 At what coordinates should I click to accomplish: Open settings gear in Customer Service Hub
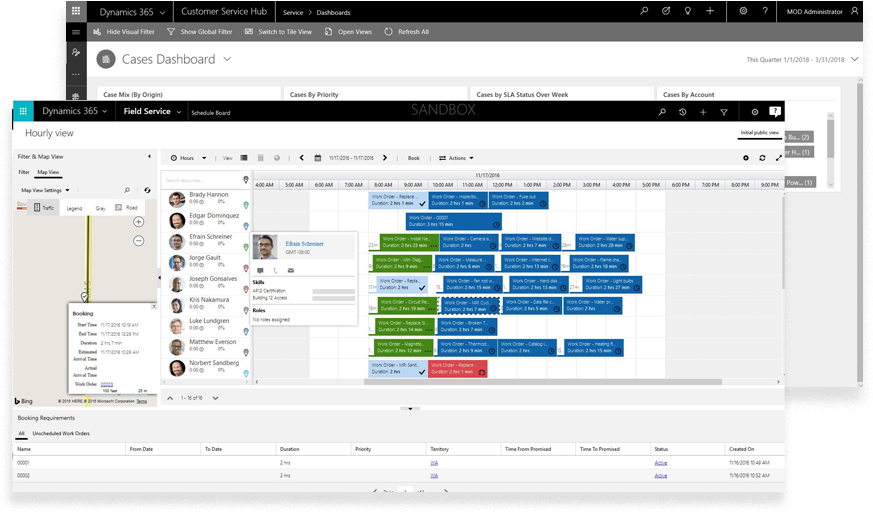(743, 11)
